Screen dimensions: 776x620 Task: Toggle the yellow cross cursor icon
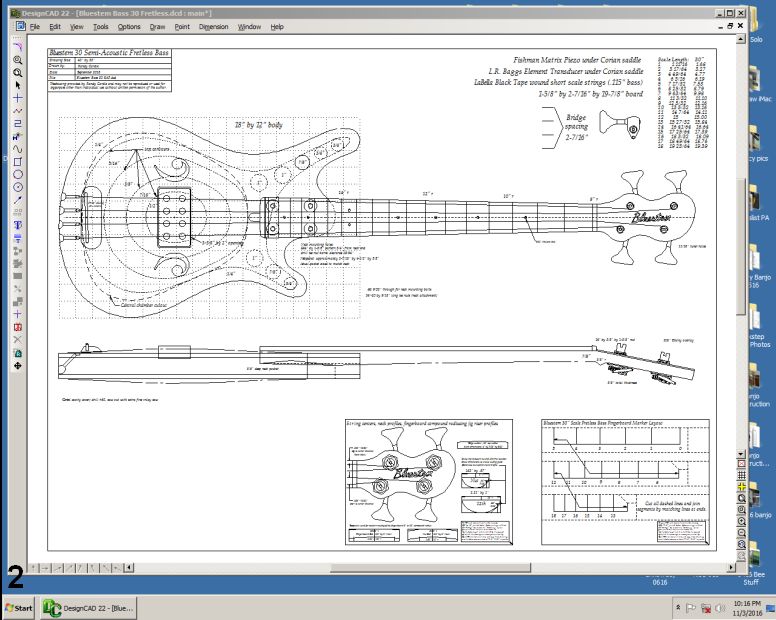(x=741, y=487)
